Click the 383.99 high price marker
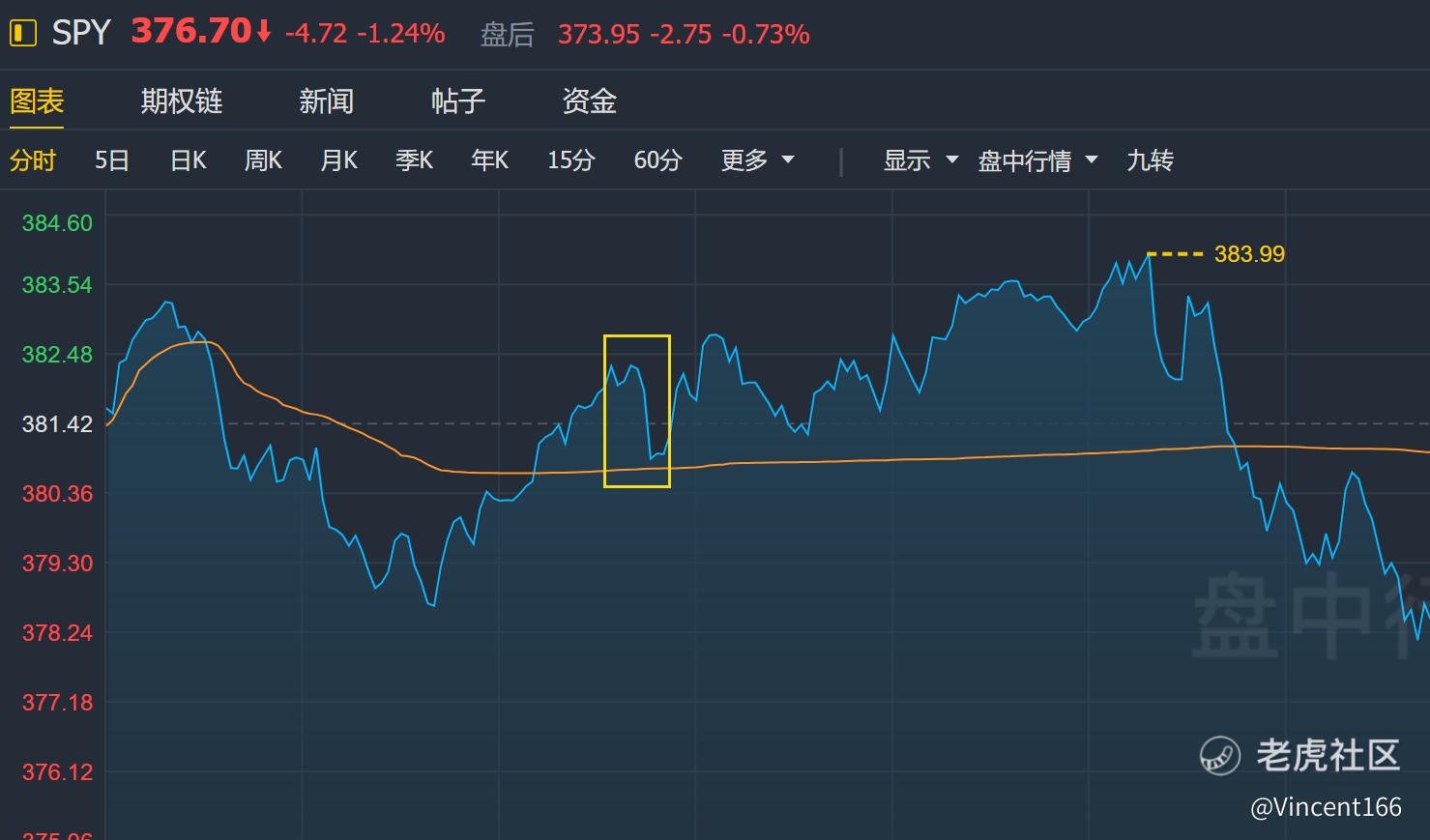 point(1248,254)
